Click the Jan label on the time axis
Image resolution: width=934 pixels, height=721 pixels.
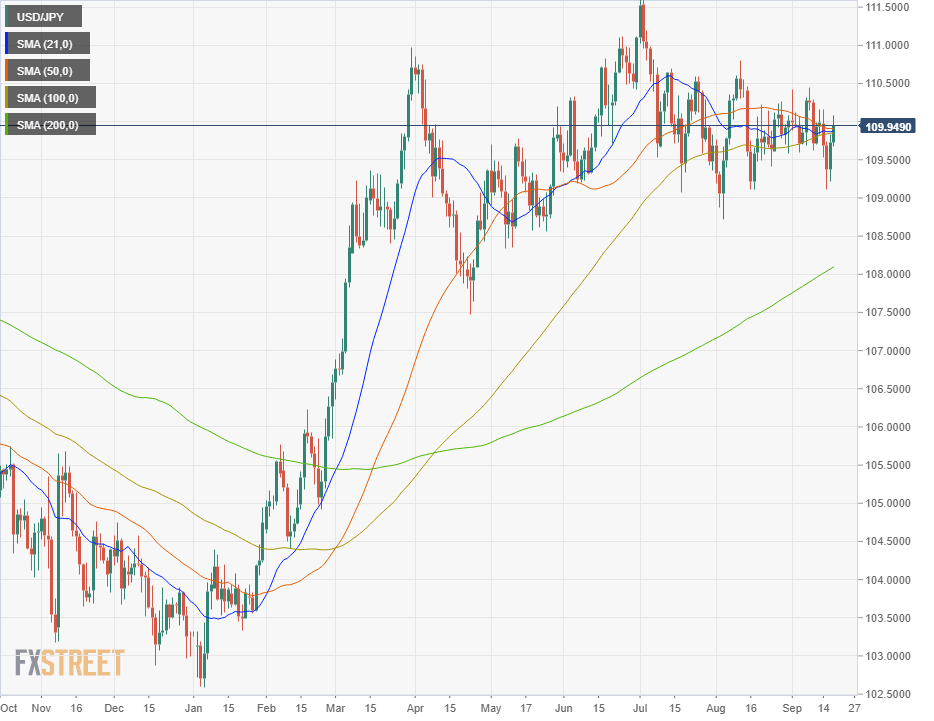194,708
